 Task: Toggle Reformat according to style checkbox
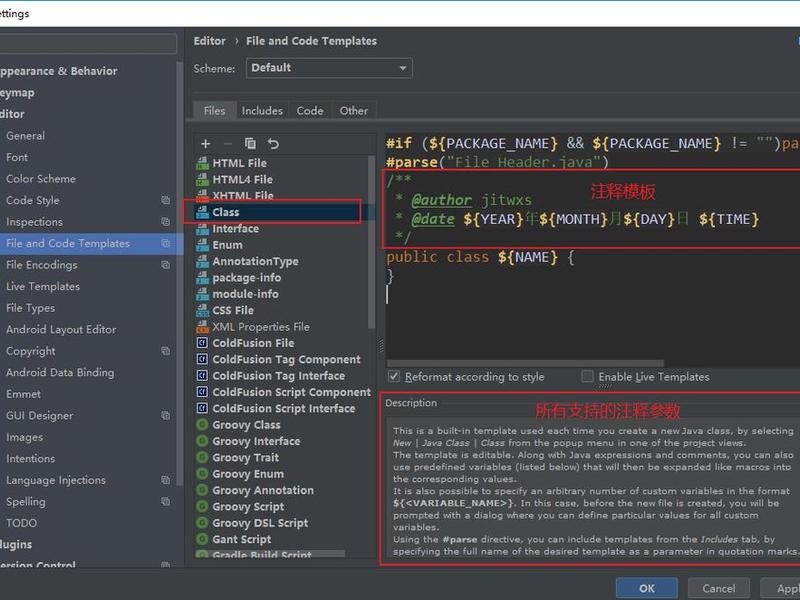(394, 377)
